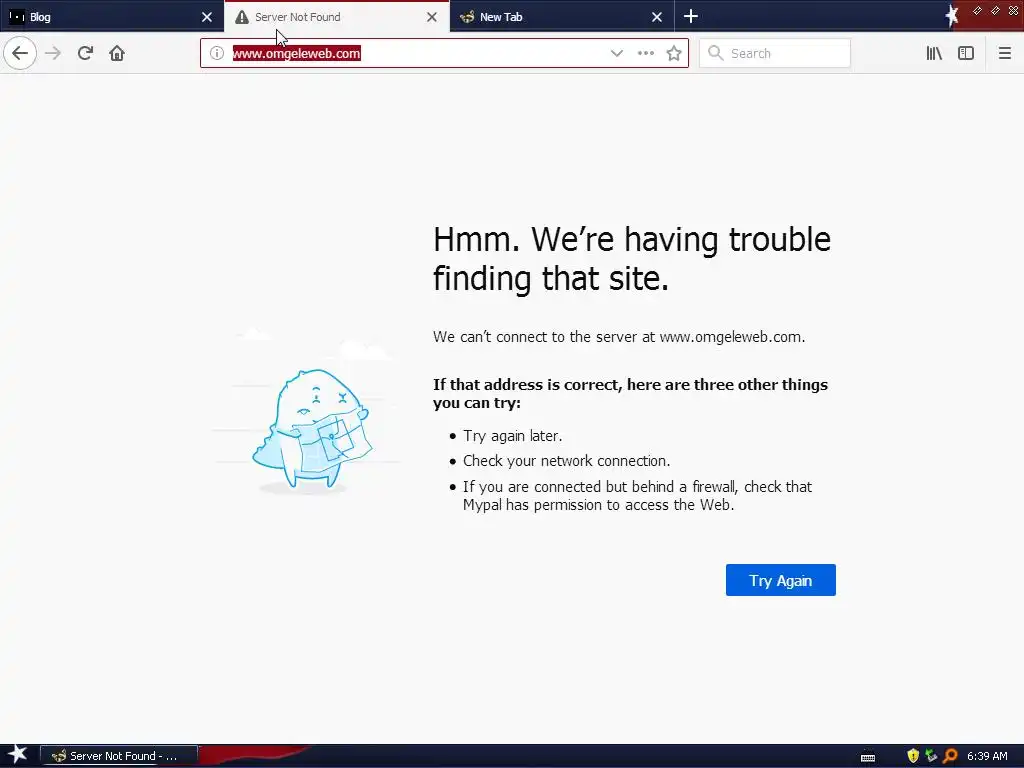1024x768 pixels.
Task: Open a new tab with plus
Action: tap(691, 16)
